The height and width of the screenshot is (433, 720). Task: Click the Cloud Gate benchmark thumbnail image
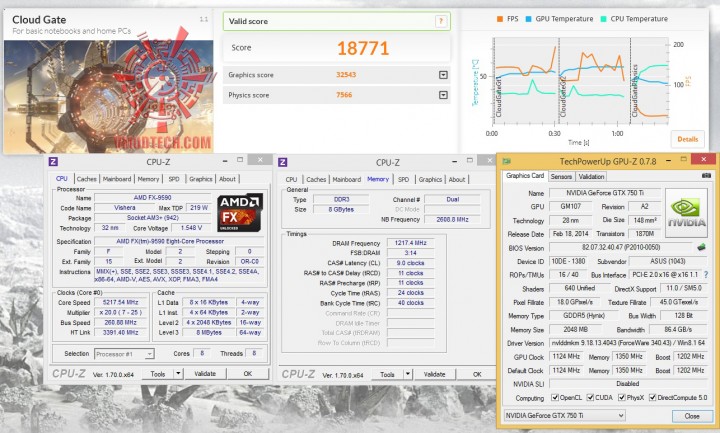[108, 96]
